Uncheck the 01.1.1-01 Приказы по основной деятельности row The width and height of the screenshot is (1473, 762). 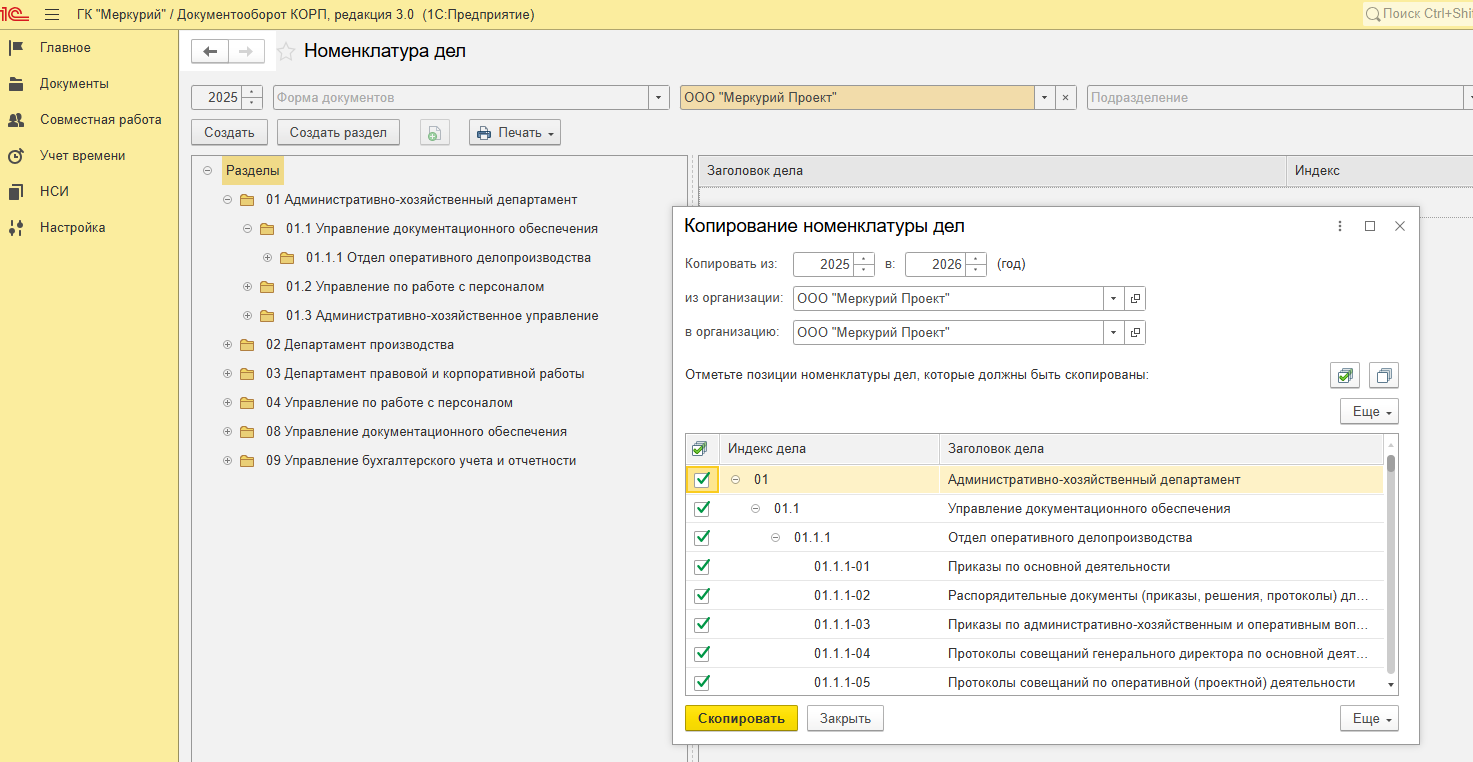pyautogui.click(x=702, y=567)
